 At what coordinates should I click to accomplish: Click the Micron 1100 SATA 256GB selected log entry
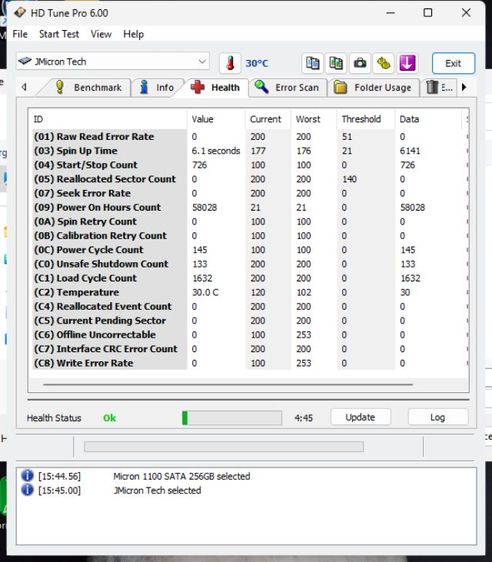point(182,476)
